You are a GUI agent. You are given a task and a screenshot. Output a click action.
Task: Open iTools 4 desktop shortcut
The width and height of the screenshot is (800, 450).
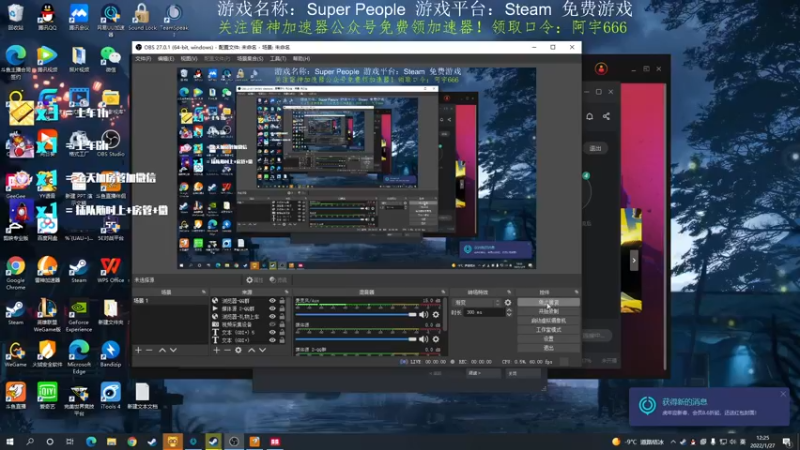pos(110,396)
